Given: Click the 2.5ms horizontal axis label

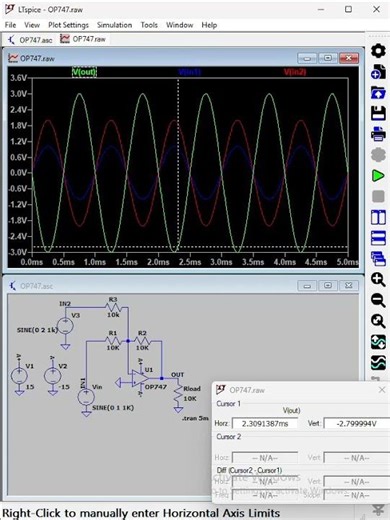Looking at the screenshot, I should point(190,262).
